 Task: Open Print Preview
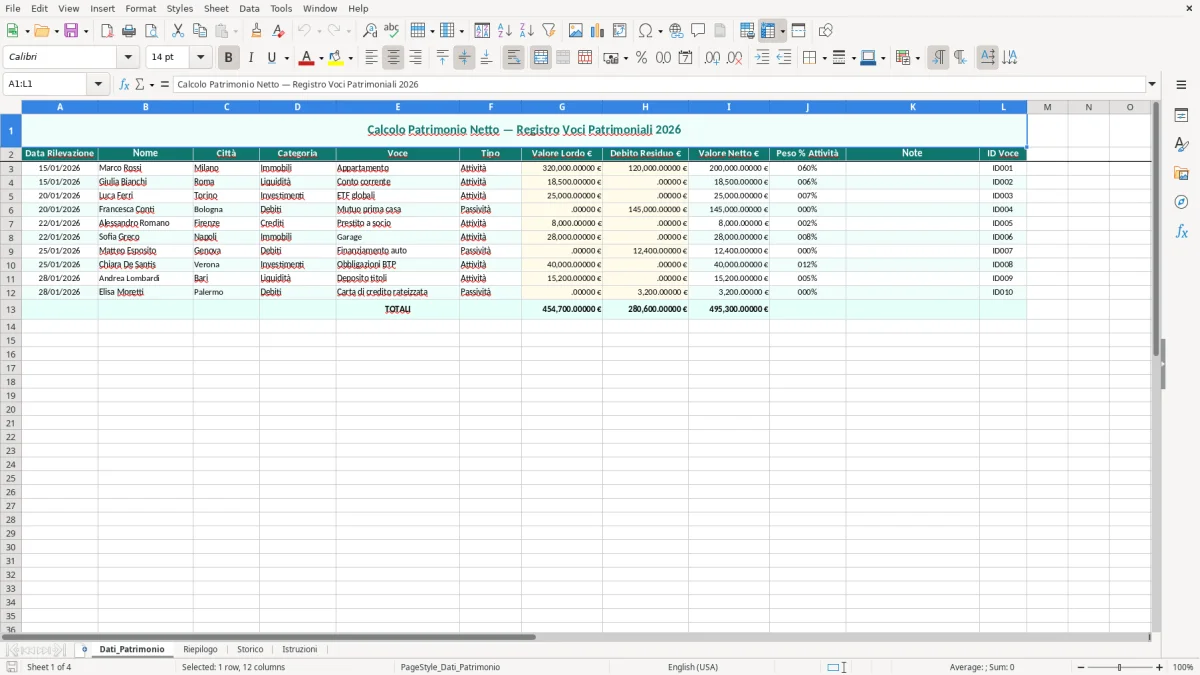pos(151,31)
